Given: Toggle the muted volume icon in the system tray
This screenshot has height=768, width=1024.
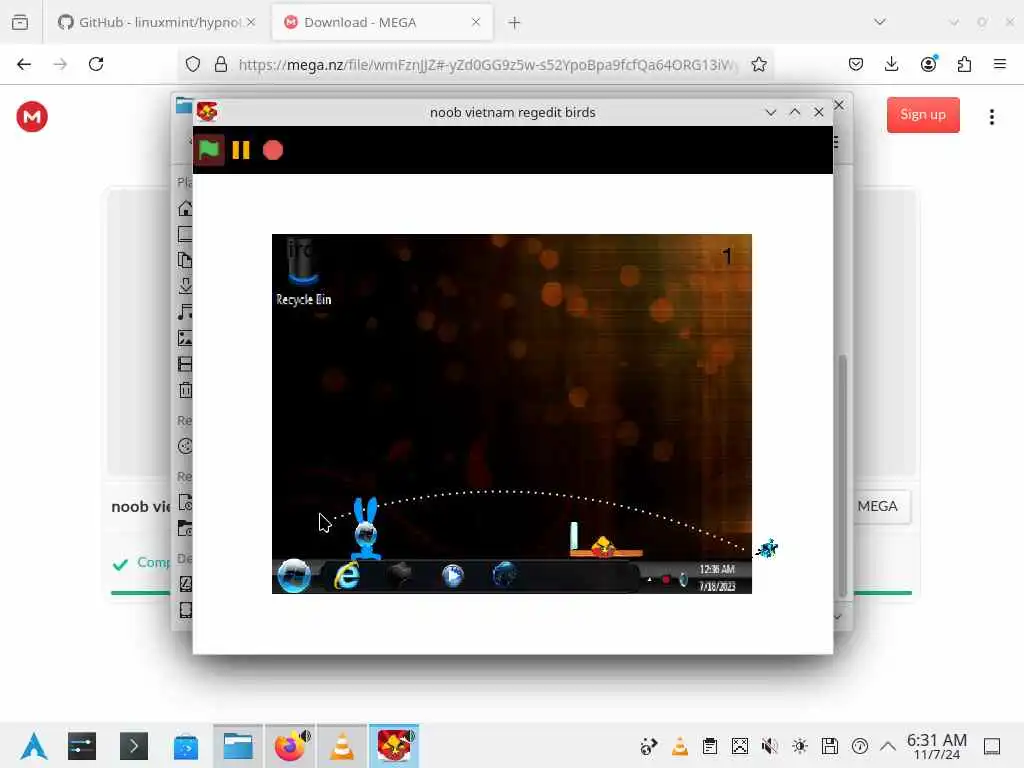Looking at the screenshot, I should 769,746.
